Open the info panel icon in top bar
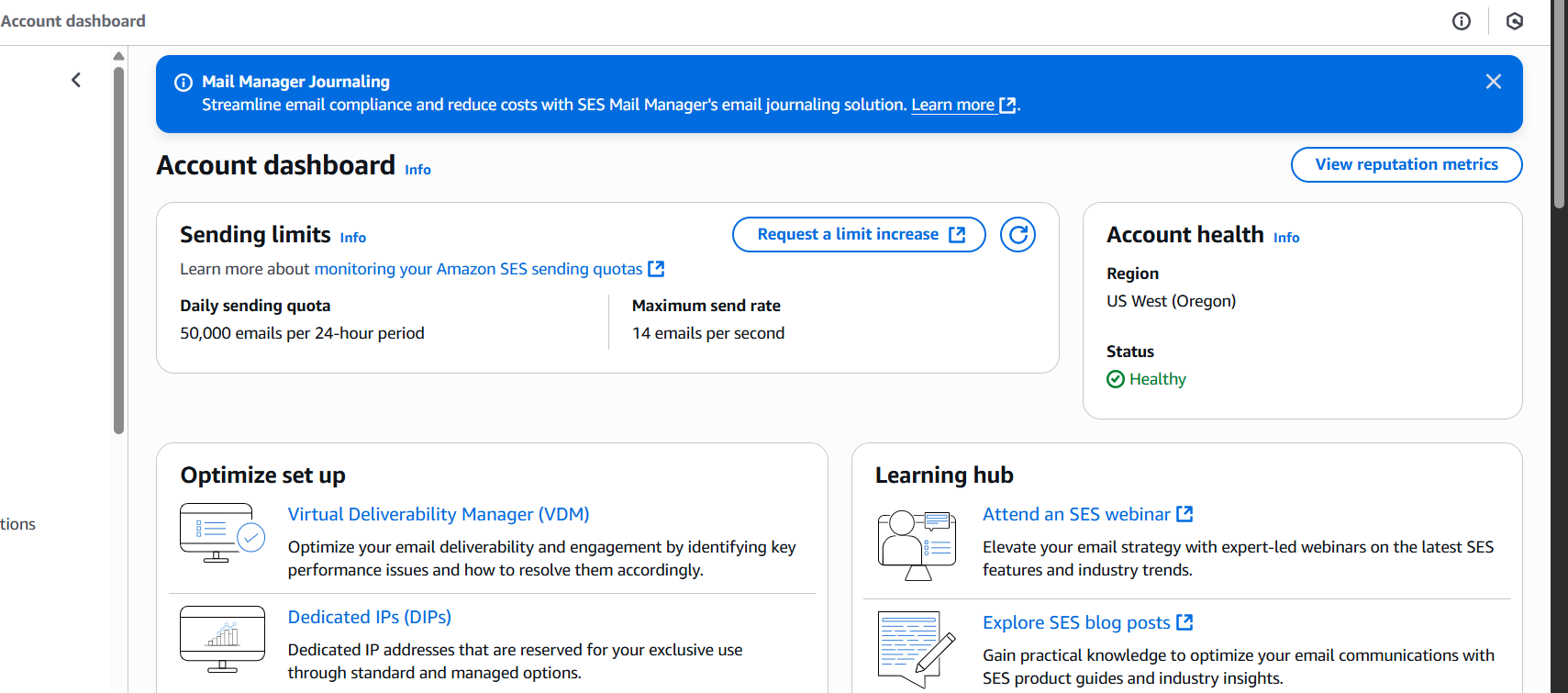The height and width of the screenshot is (693, 1568). pyautogui.click(x=1462, y=21)
